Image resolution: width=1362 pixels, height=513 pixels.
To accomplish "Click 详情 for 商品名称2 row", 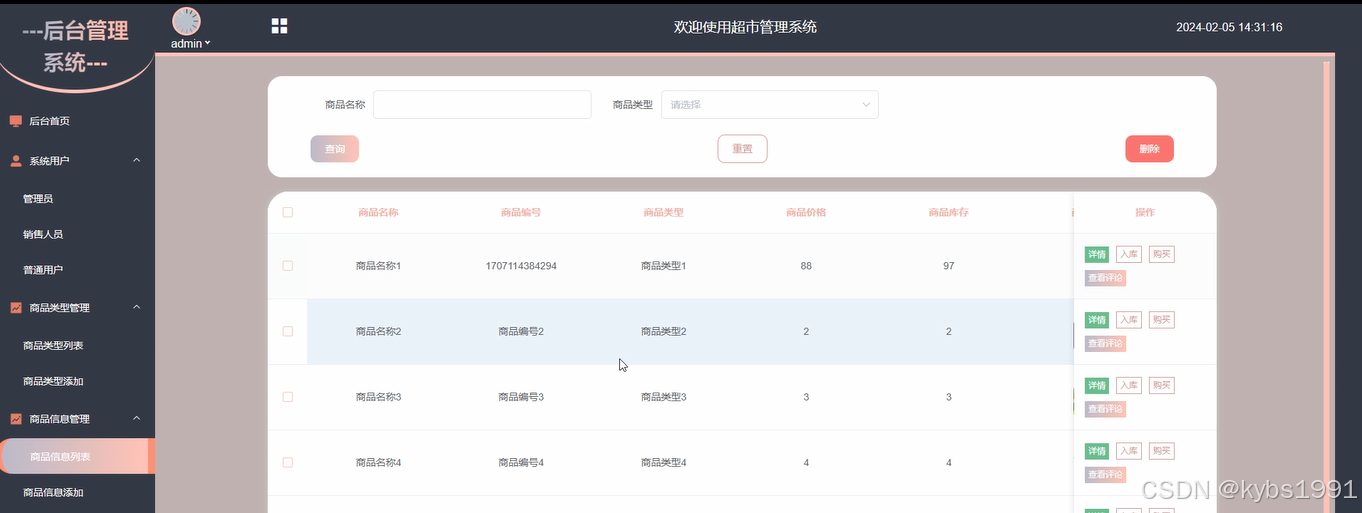I will point(1097,320).
